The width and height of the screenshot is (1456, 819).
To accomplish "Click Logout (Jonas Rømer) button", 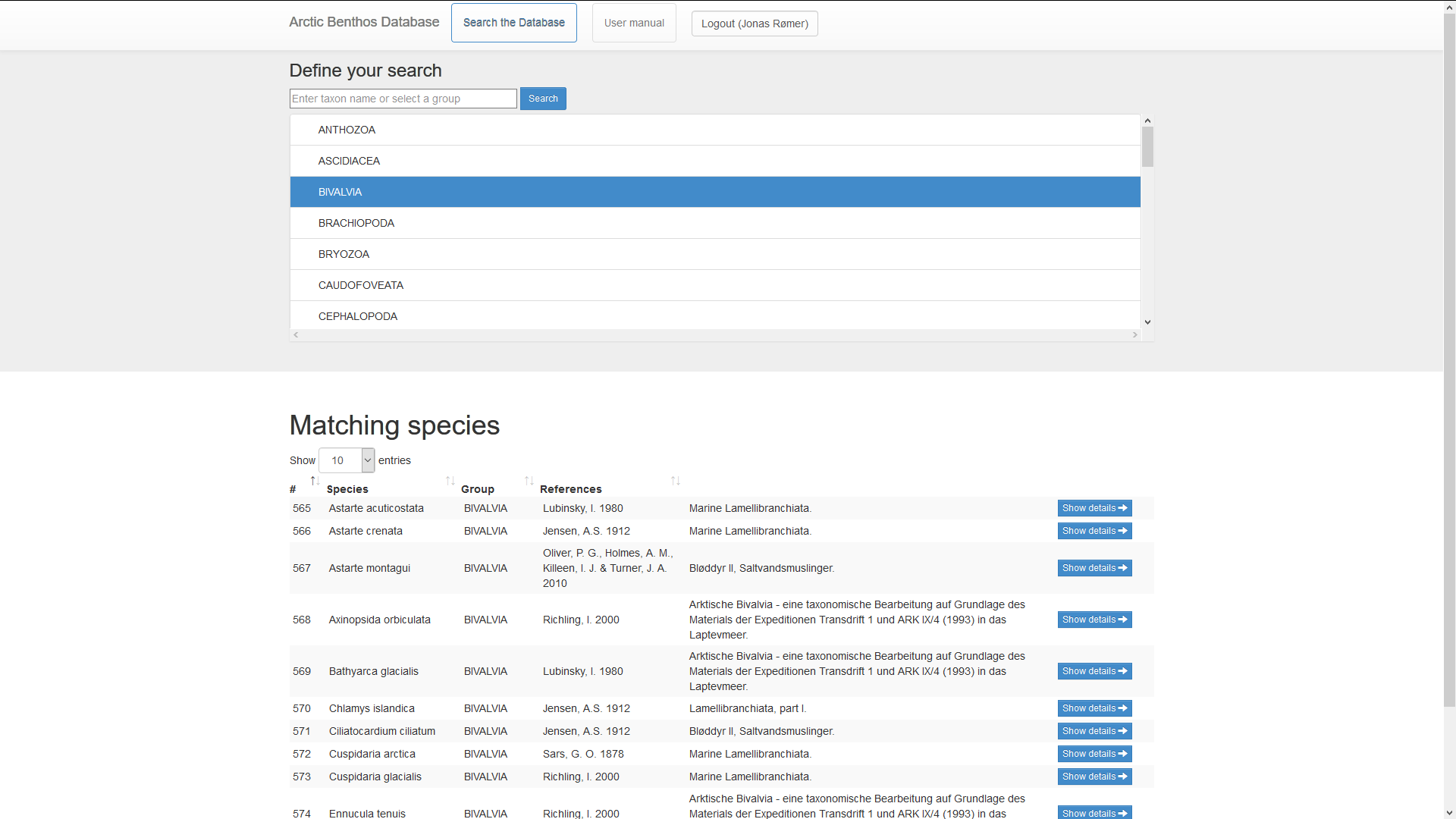I will [x=754, y=24].
